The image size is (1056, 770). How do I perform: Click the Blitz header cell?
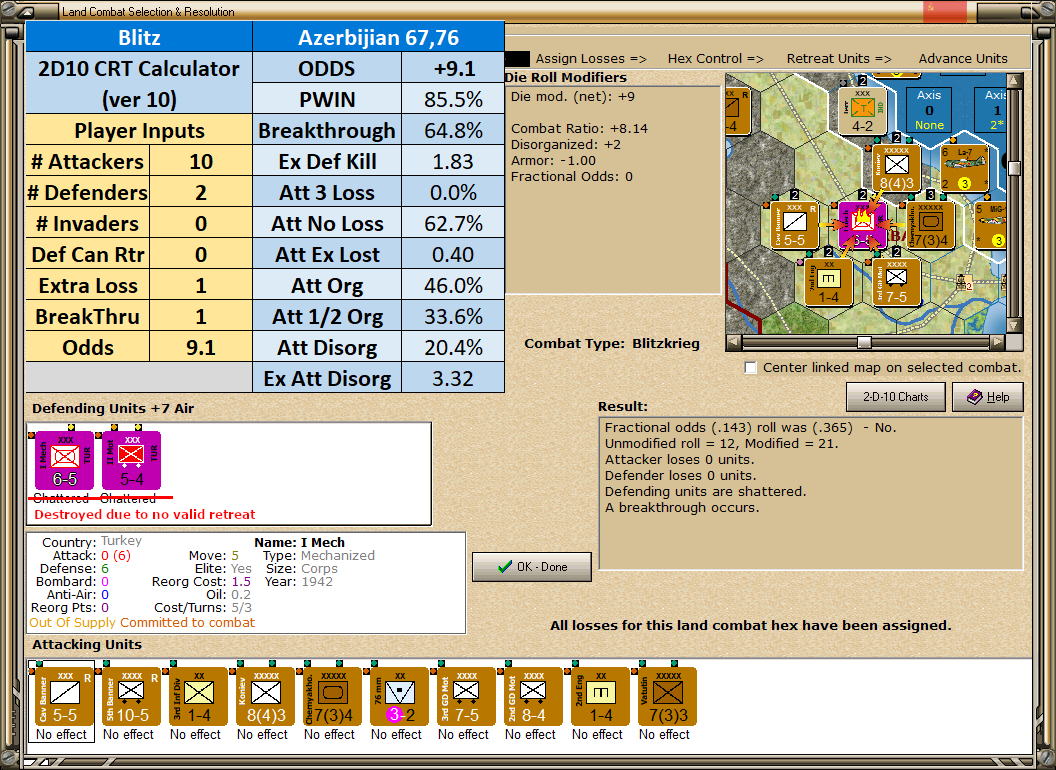coord(139,37)
